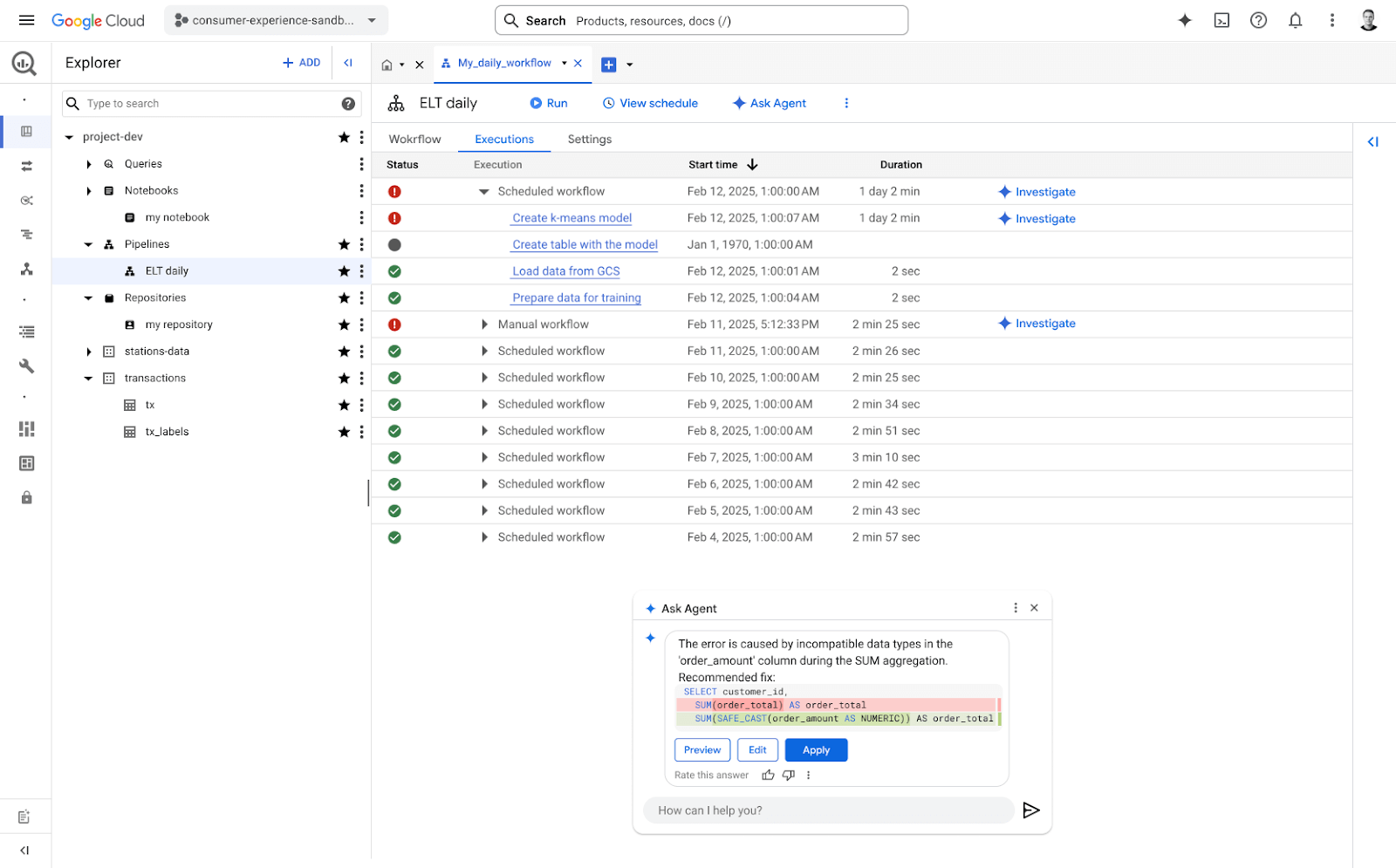Screen dimensions: 1396x868
Task: Toggle star for project-dev
Action: click(344, 137)
